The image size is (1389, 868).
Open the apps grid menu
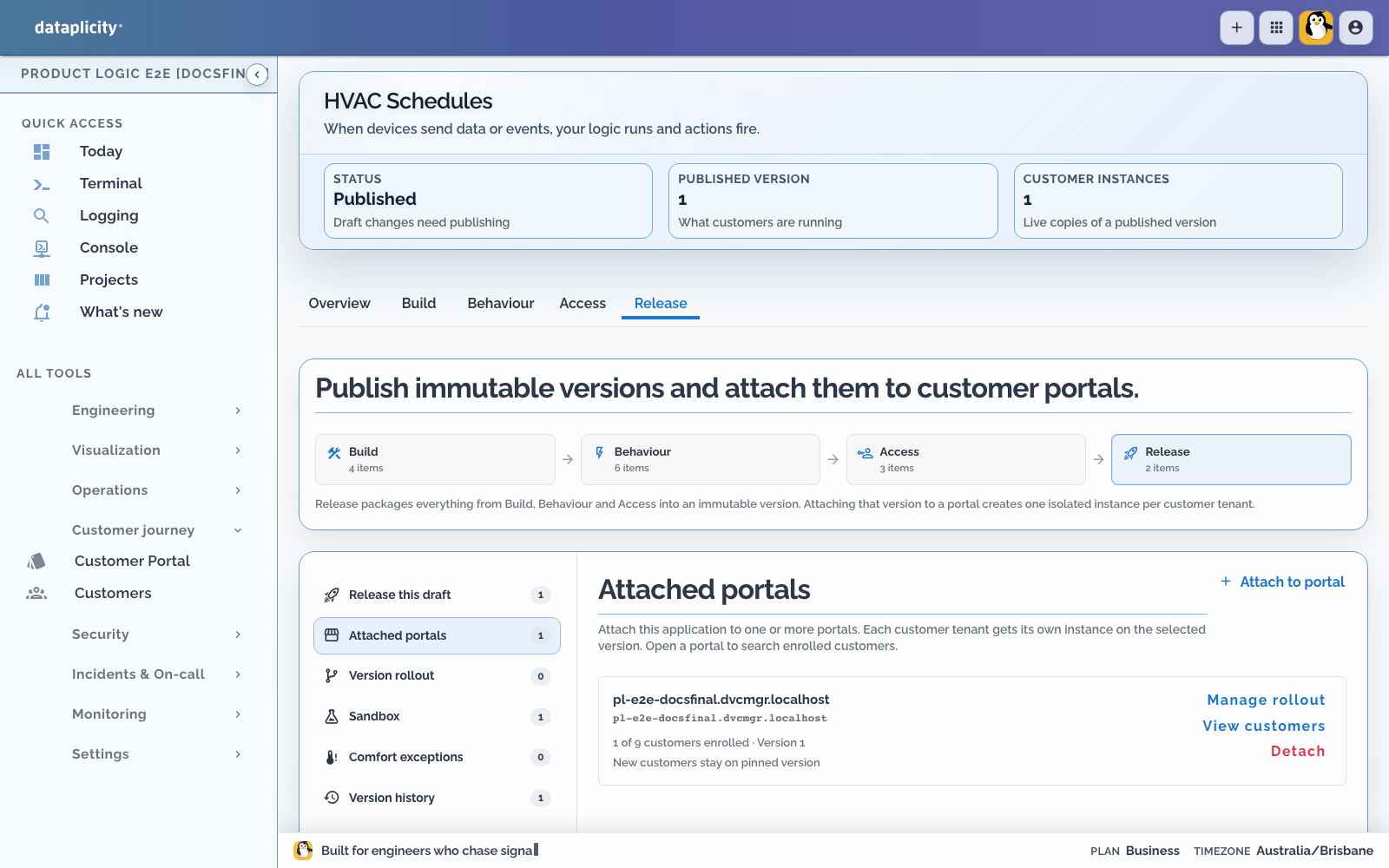coord(1276,28)
